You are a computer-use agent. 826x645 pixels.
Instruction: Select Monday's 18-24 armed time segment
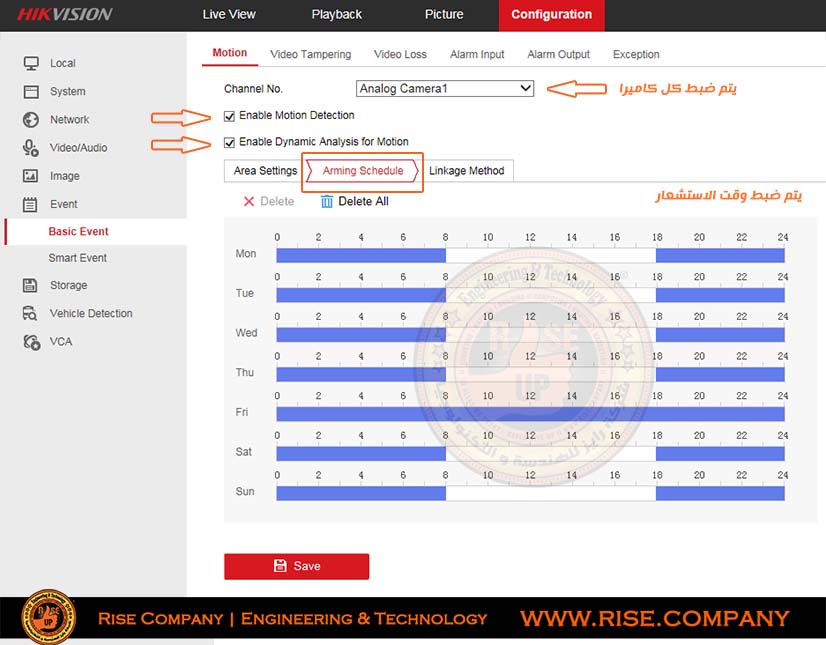720,256
